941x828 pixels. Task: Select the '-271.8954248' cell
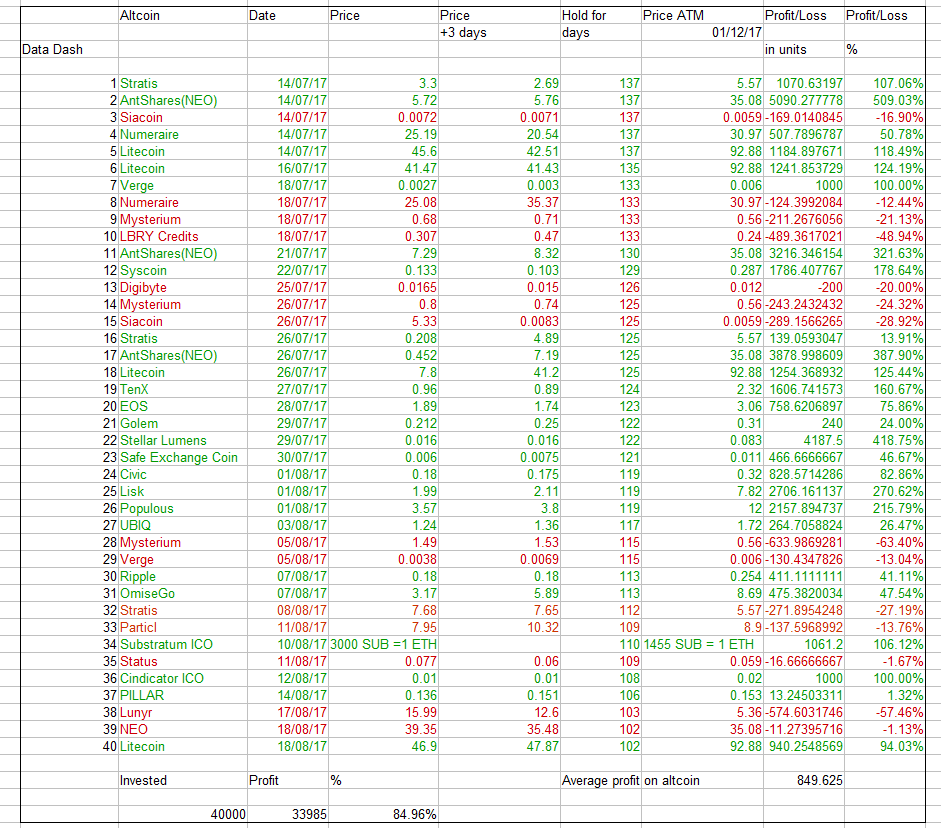pyautogui.click(x=804, y=610)
